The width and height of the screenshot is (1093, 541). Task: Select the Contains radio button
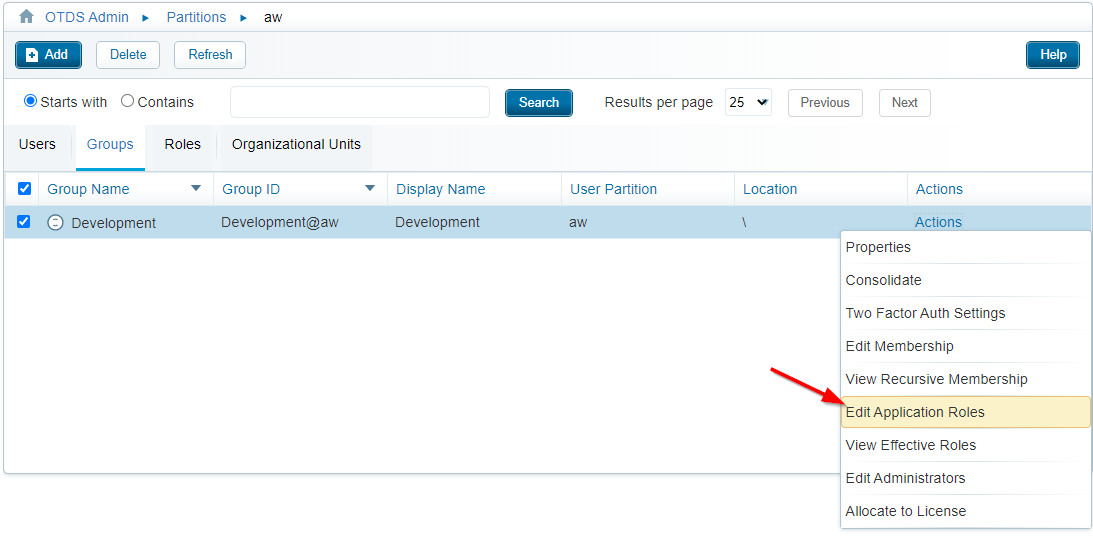(x=127, y=101)
